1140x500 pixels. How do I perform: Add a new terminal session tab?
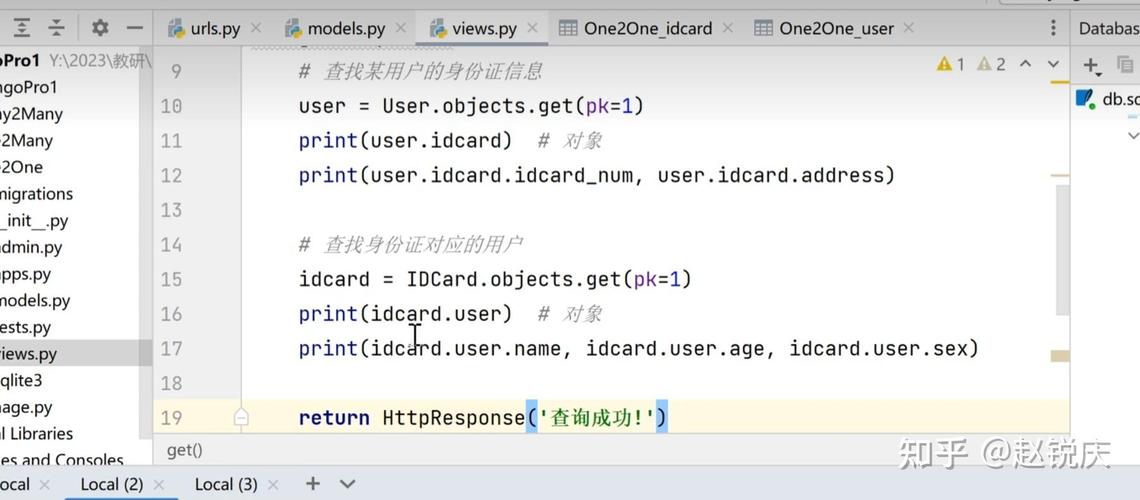[312, 484]
